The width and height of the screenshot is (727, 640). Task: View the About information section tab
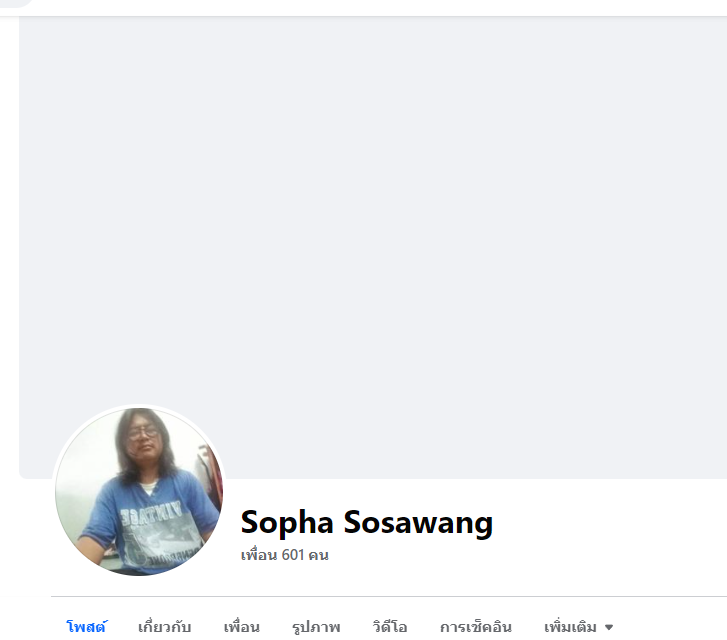click(165, 627)
